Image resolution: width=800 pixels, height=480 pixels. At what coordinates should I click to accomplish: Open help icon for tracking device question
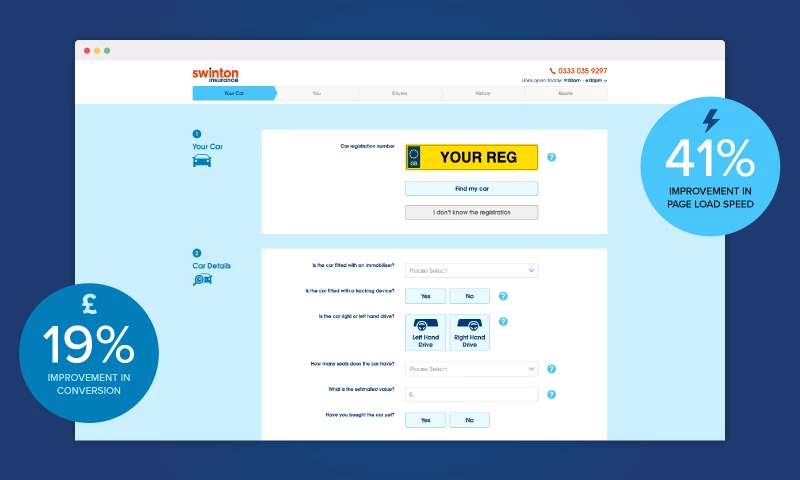503,296
